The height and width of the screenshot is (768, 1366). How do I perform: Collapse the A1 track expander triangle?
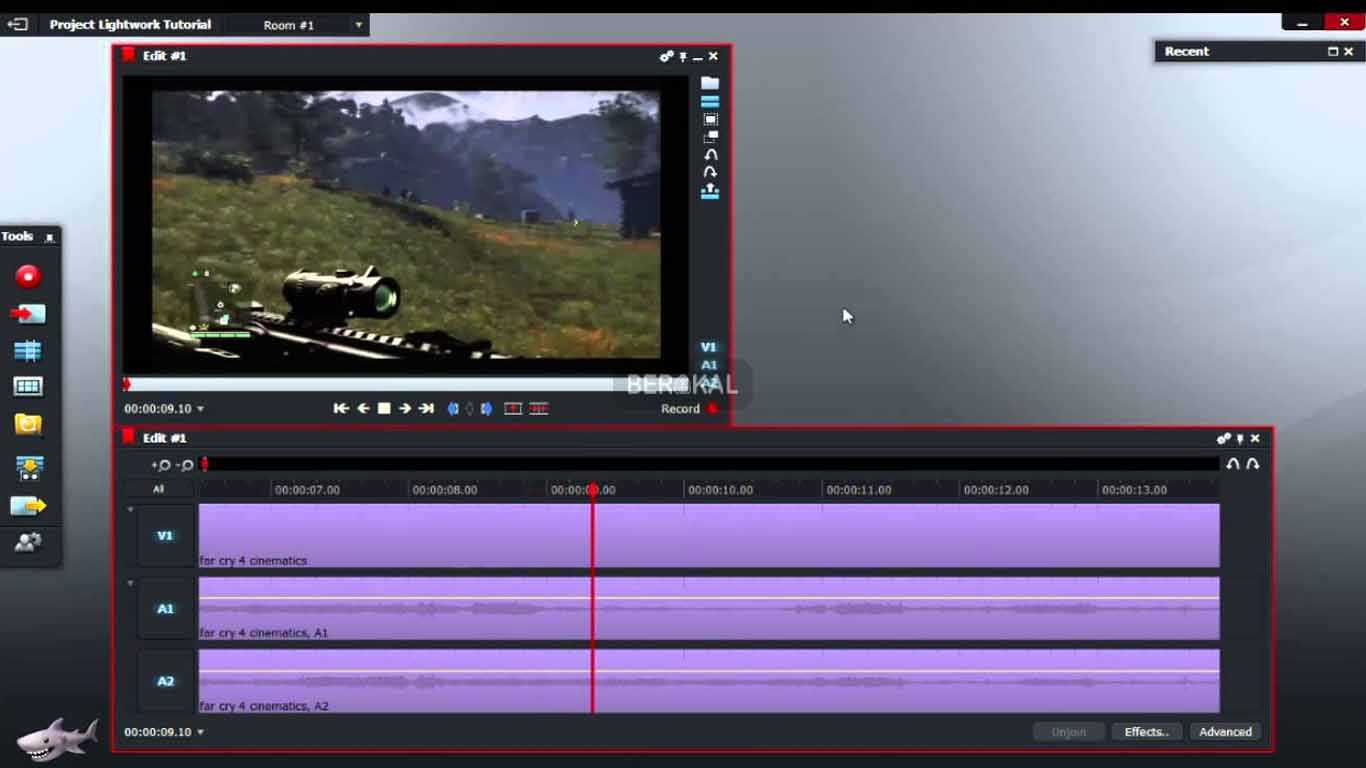click(130, 583)
